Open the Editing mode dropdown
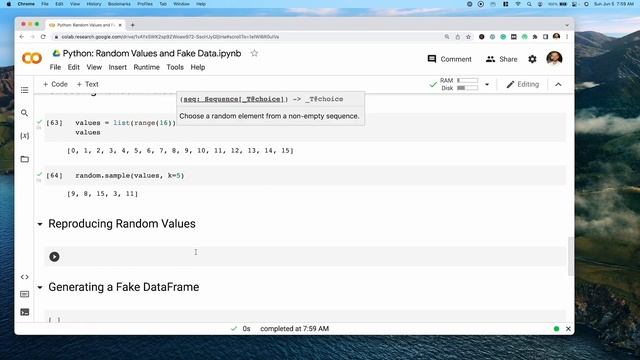640x360 pixels. click(x=522, y=84)
